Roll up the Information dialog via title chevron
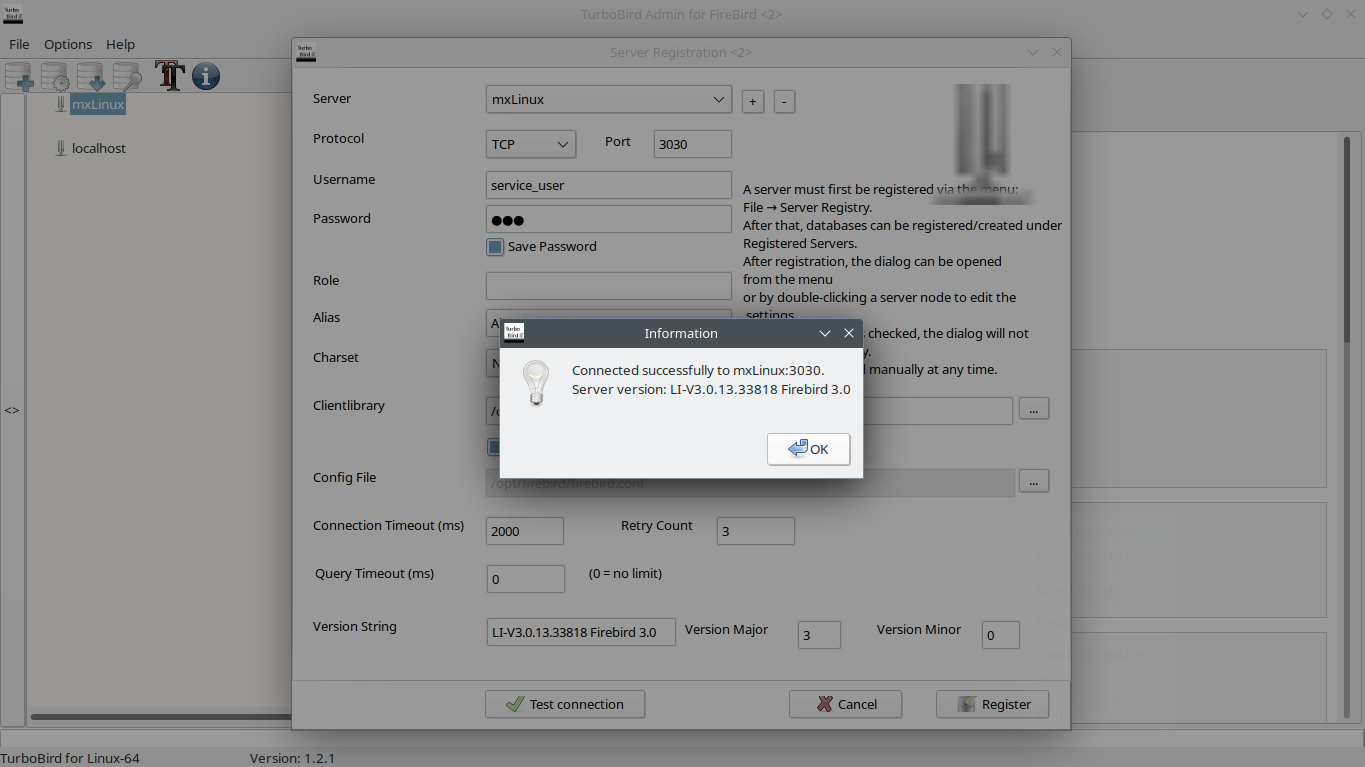The width and height of the screenshot is (1365, 767). point(825,333)
